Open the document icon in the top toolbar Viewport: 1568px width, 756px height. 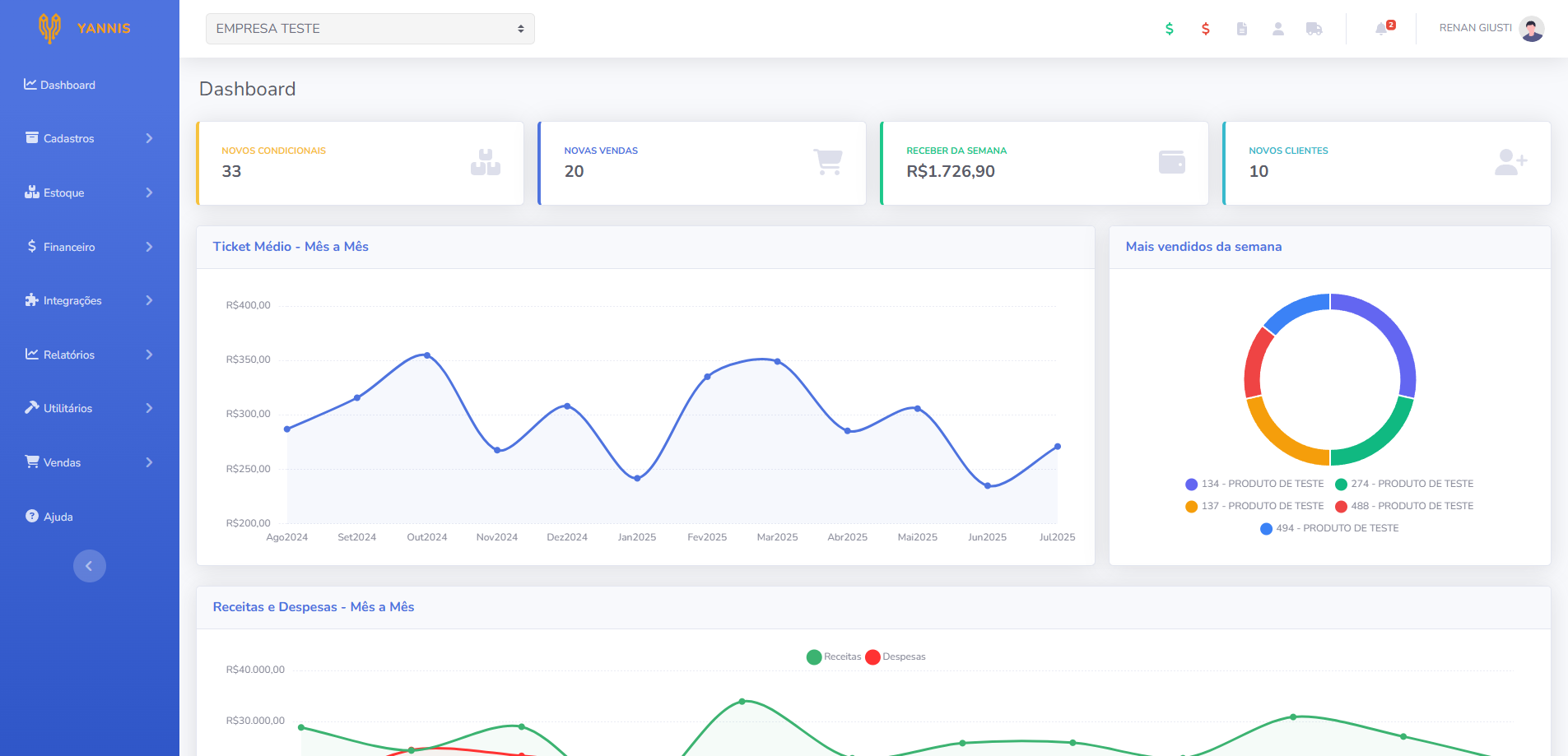coord(1242,28)
